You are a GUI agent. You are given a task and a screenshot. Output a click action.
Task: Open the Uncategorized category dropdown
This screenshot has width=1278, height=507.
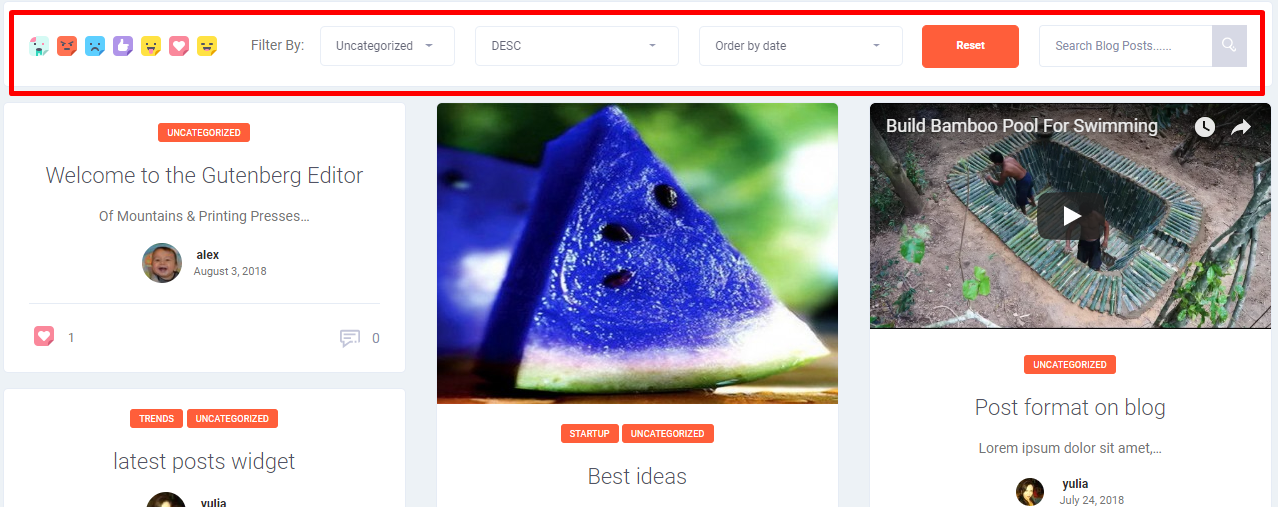387,46
